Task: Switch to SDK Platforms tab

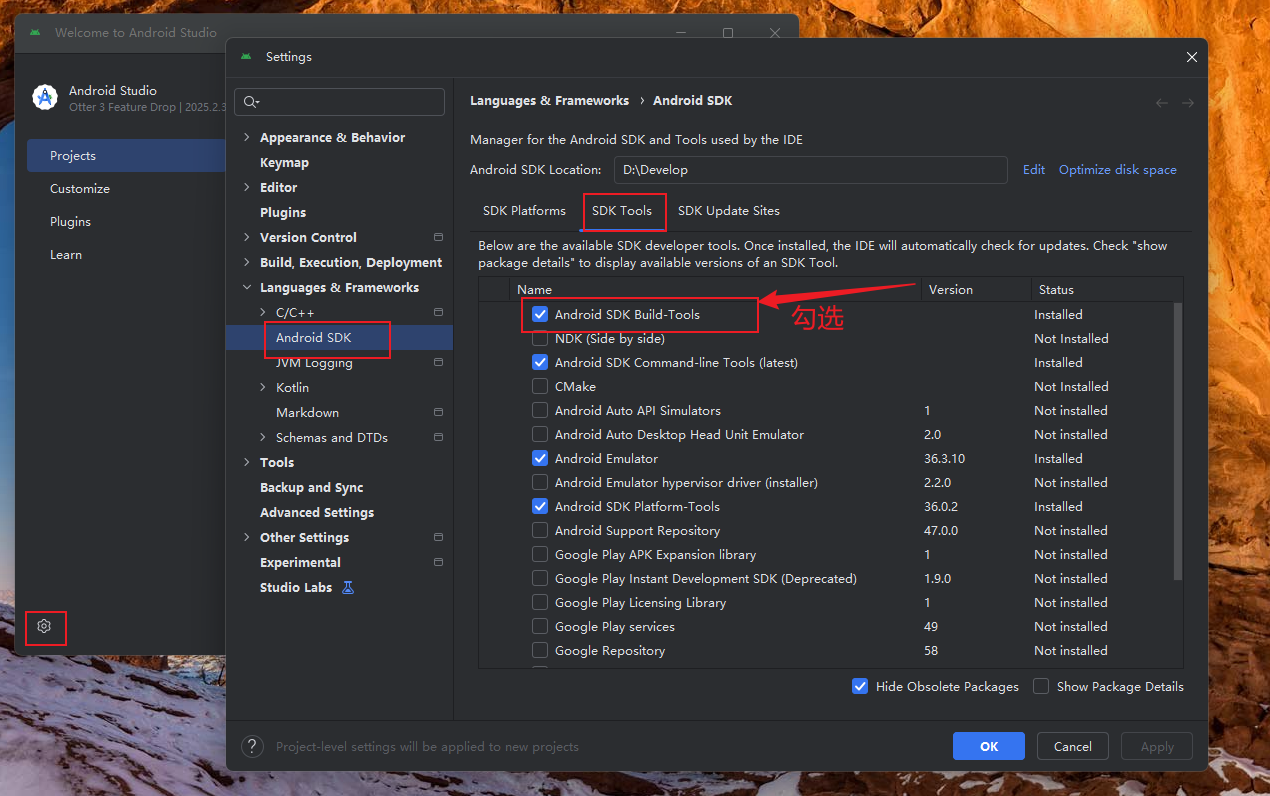Action: (524, 210)
